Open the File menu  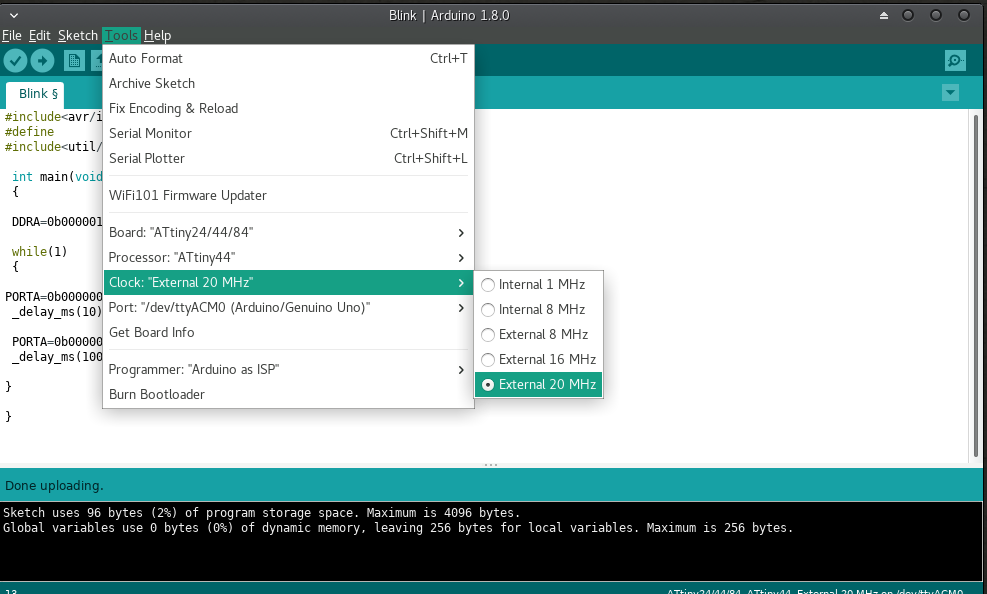pos(12,35)
